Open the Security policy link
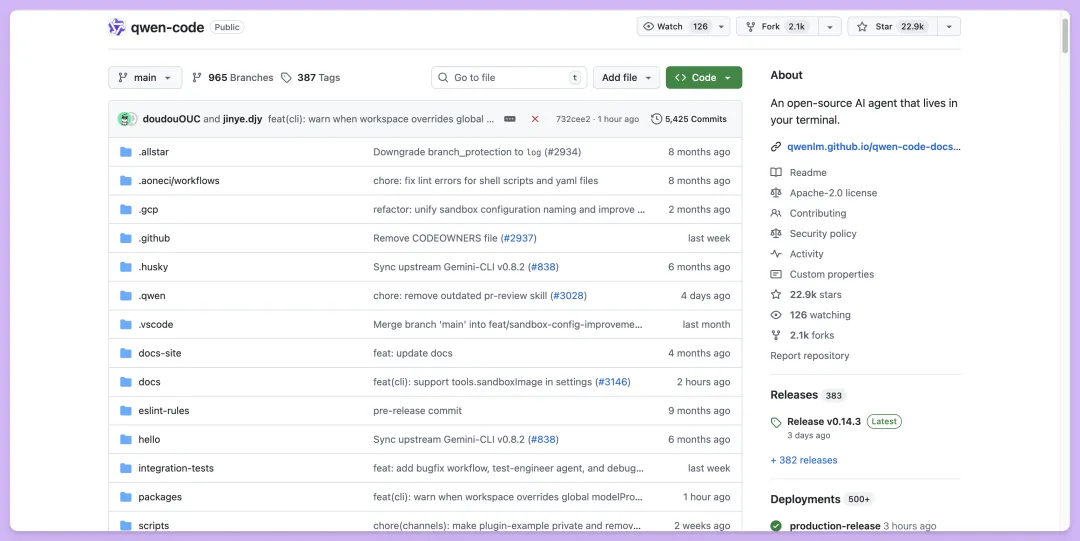Screen dimensions: 1080x541 coord(823,234)
